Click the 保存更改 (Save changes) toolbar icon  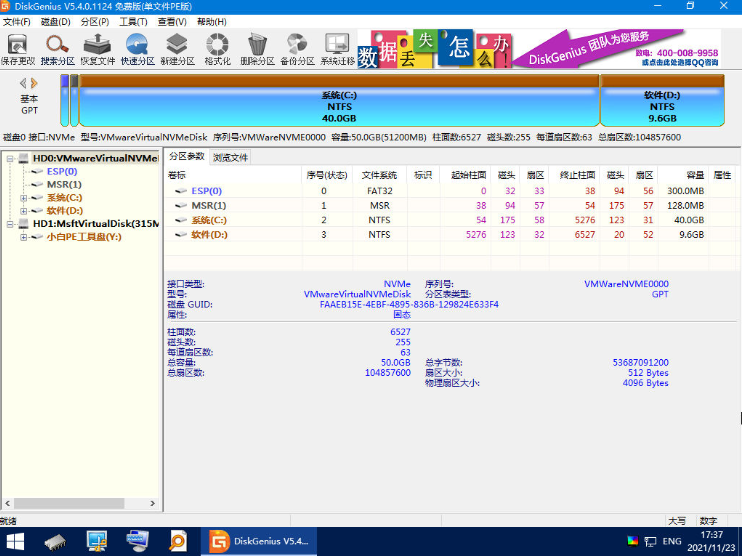coord(17,49)
